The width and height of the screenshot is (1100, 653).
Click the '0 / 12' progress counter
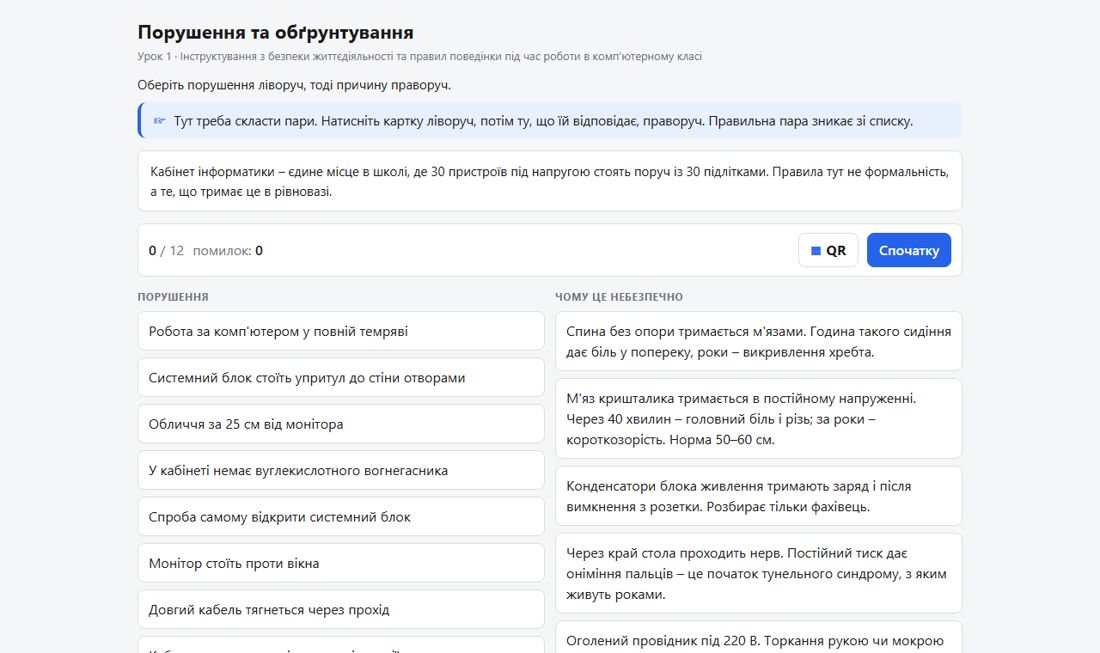tap(166, 250)
